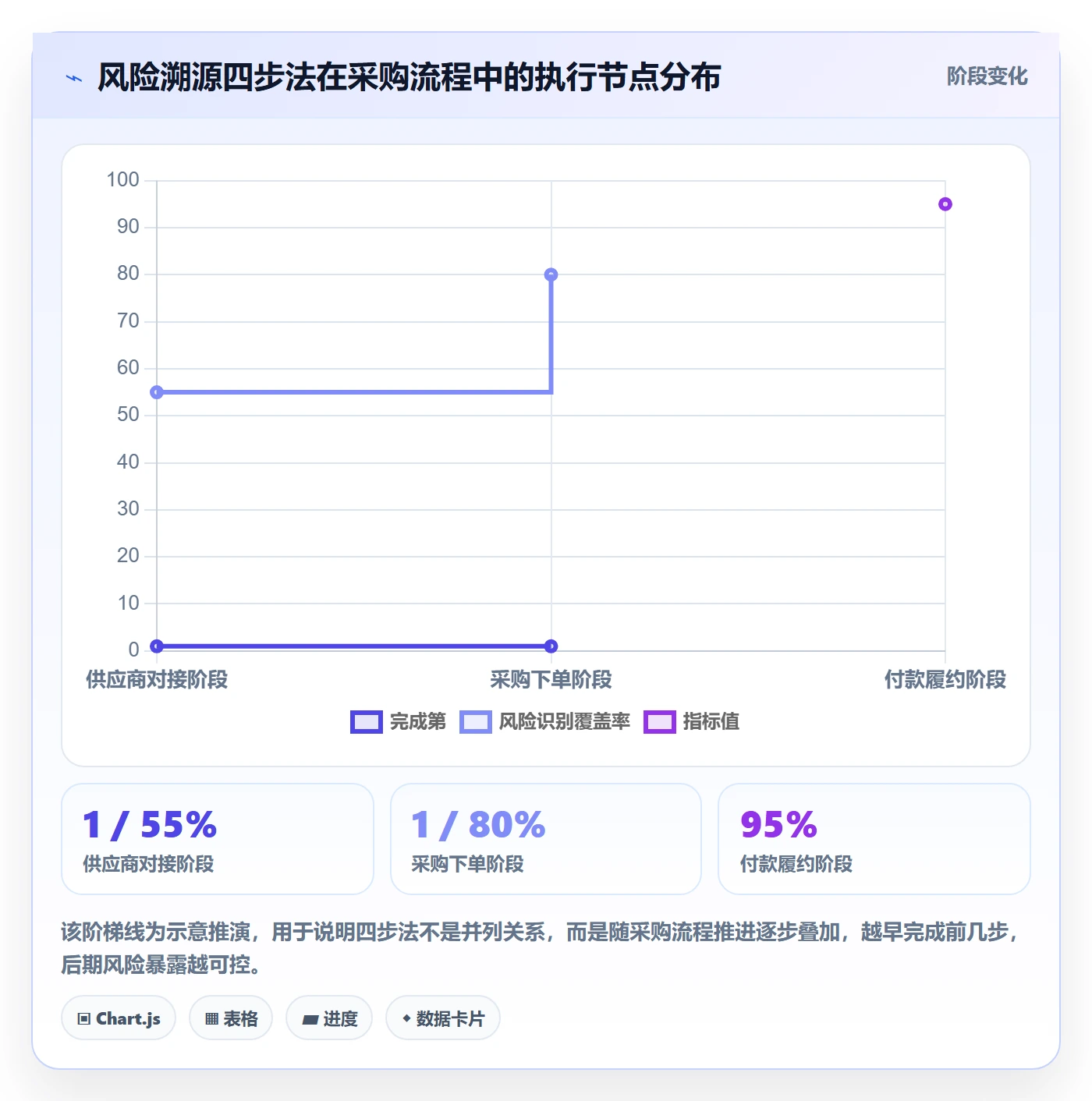Click the 55 data point at 供应商对接阶段
The image size is (1092, 1101).
click(x=157, y=392)
